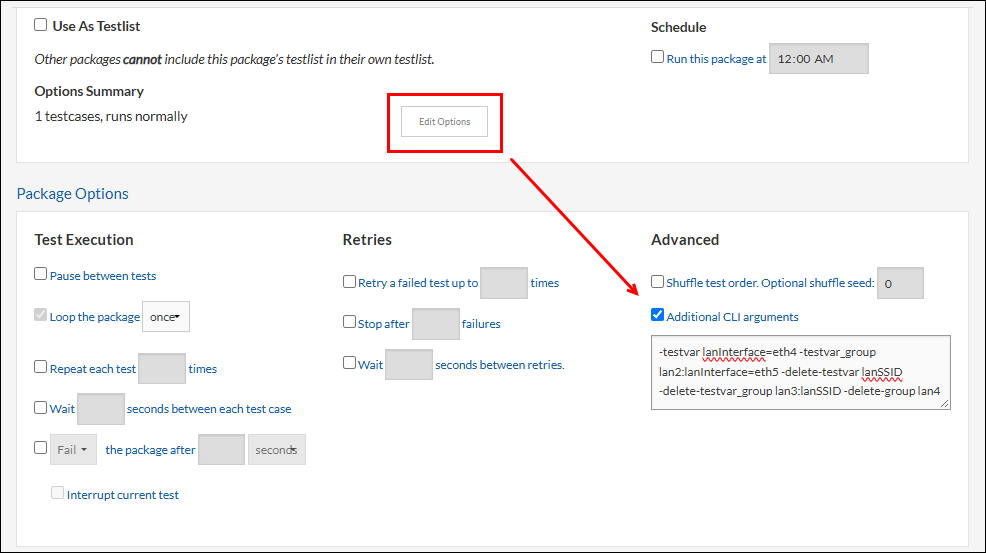Viewport: 986px width, 553px height.
Task: Click the Advanced heading
Action: click(685, 240)
